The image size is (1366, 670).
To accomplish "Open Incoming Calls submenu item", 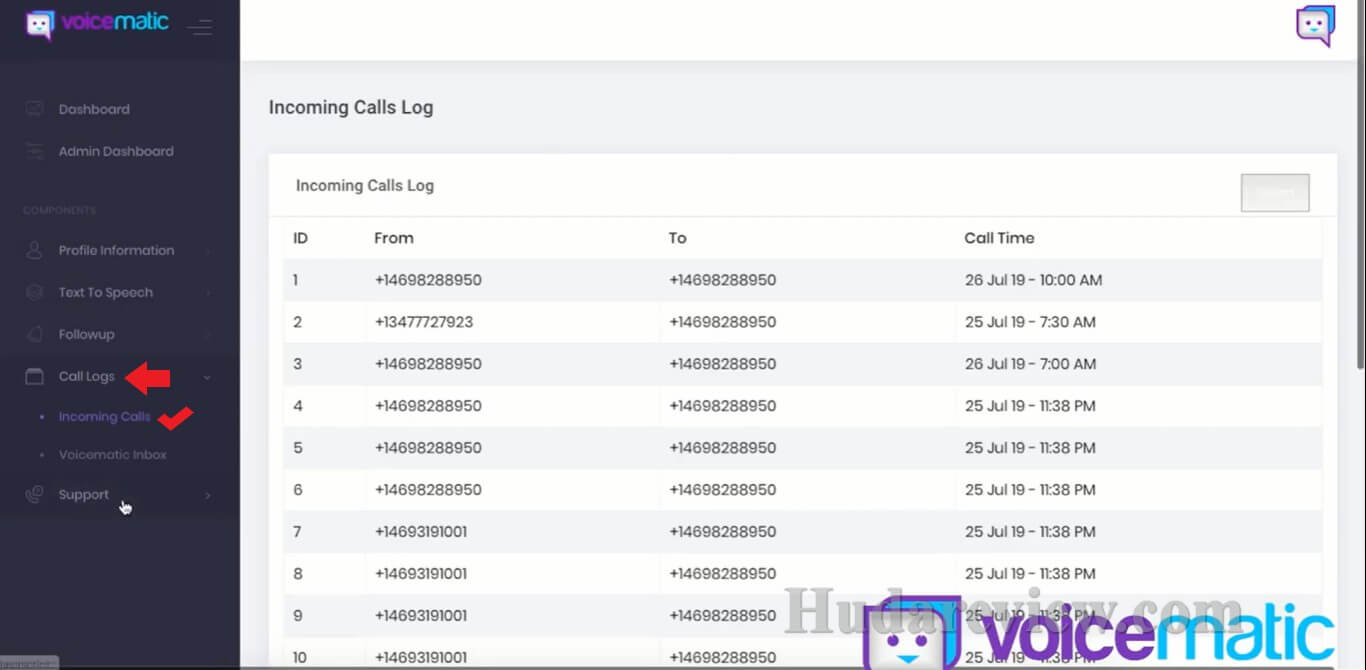I will pos(104,417).
